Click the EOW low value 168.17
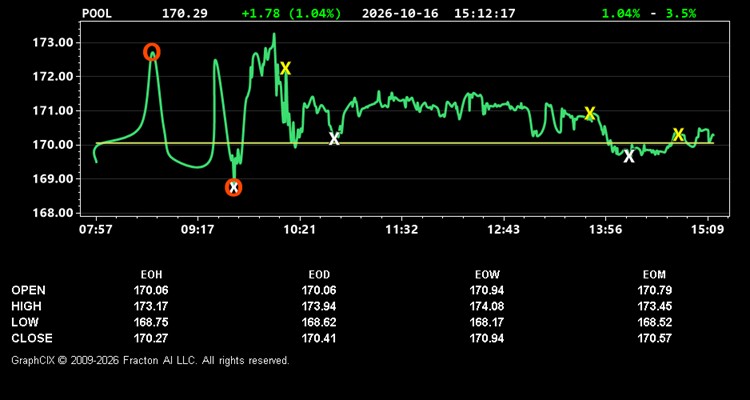Image resolution: width=750 pixels, height=400 pixels. coord(487,322)
